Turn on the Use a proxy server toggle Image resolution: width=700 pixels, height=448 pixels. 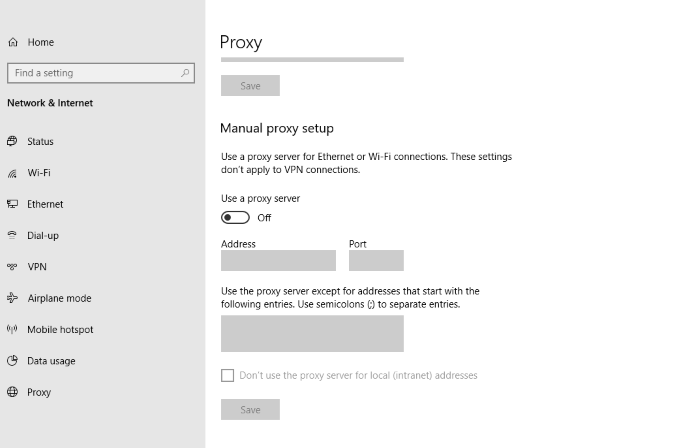(x=235, y=217)
